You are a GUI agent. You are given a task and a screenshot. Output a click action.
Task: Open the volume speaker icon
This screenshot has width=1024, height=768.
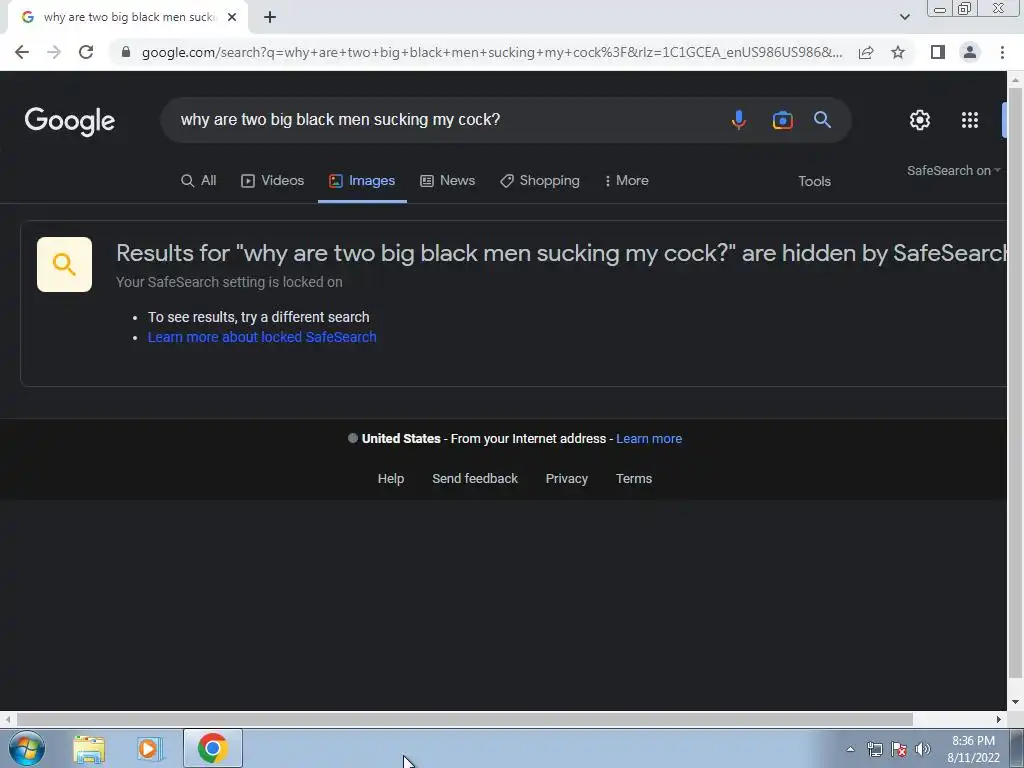[923, 749]
